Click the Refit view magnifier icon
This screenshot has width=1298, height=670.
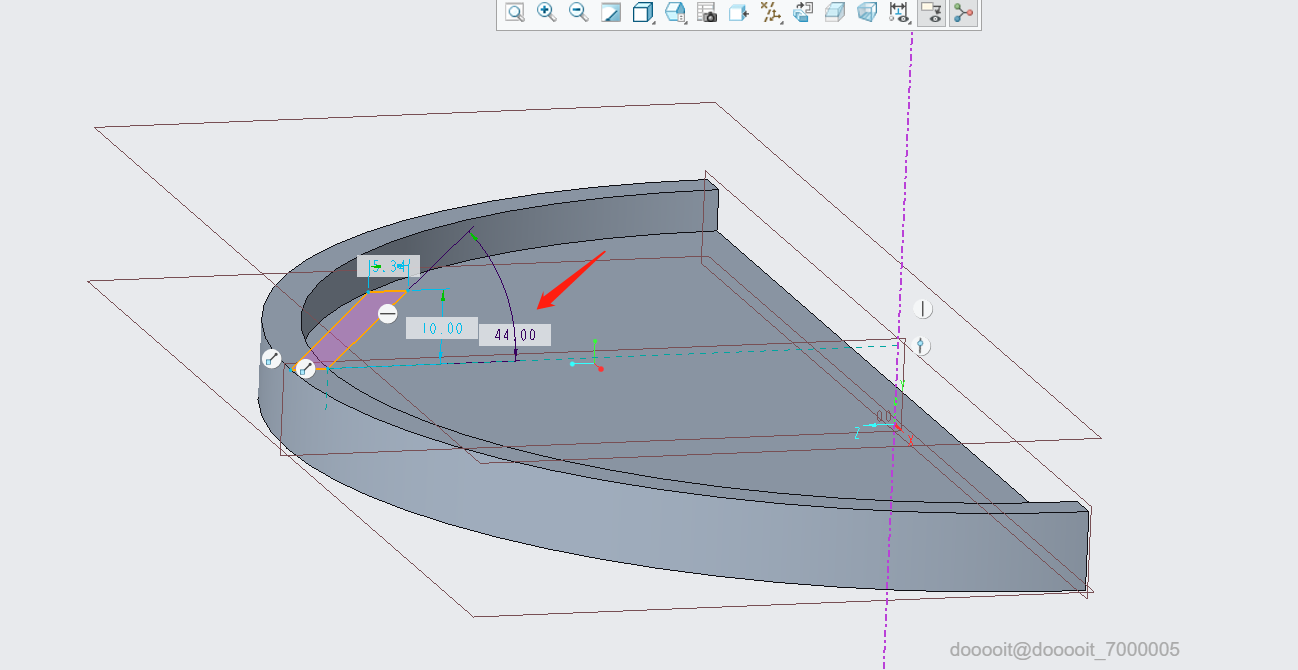[515, 13]
